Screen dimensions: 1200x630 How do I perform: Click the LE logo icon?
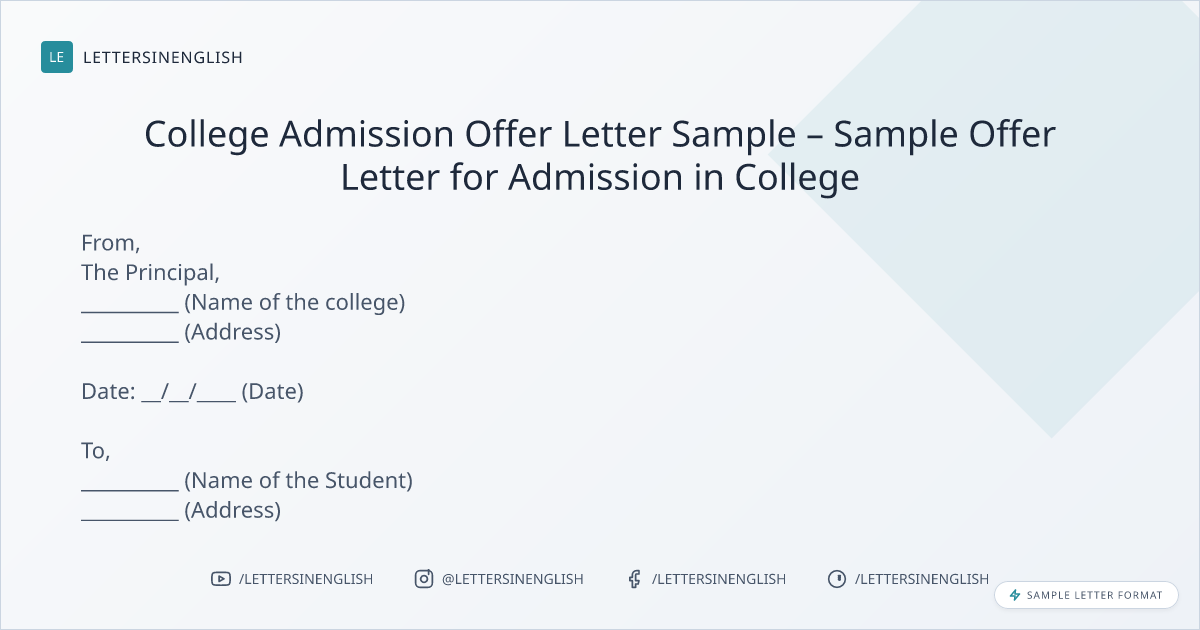[x=57, y=57]
